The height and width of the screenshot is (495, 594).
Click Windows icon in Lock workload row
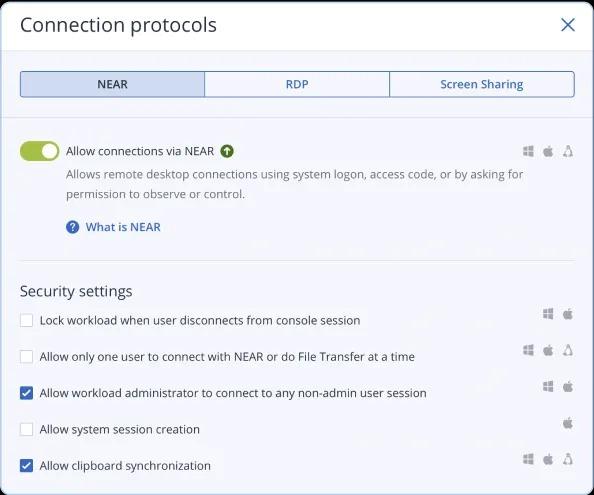tap(548, 314)
